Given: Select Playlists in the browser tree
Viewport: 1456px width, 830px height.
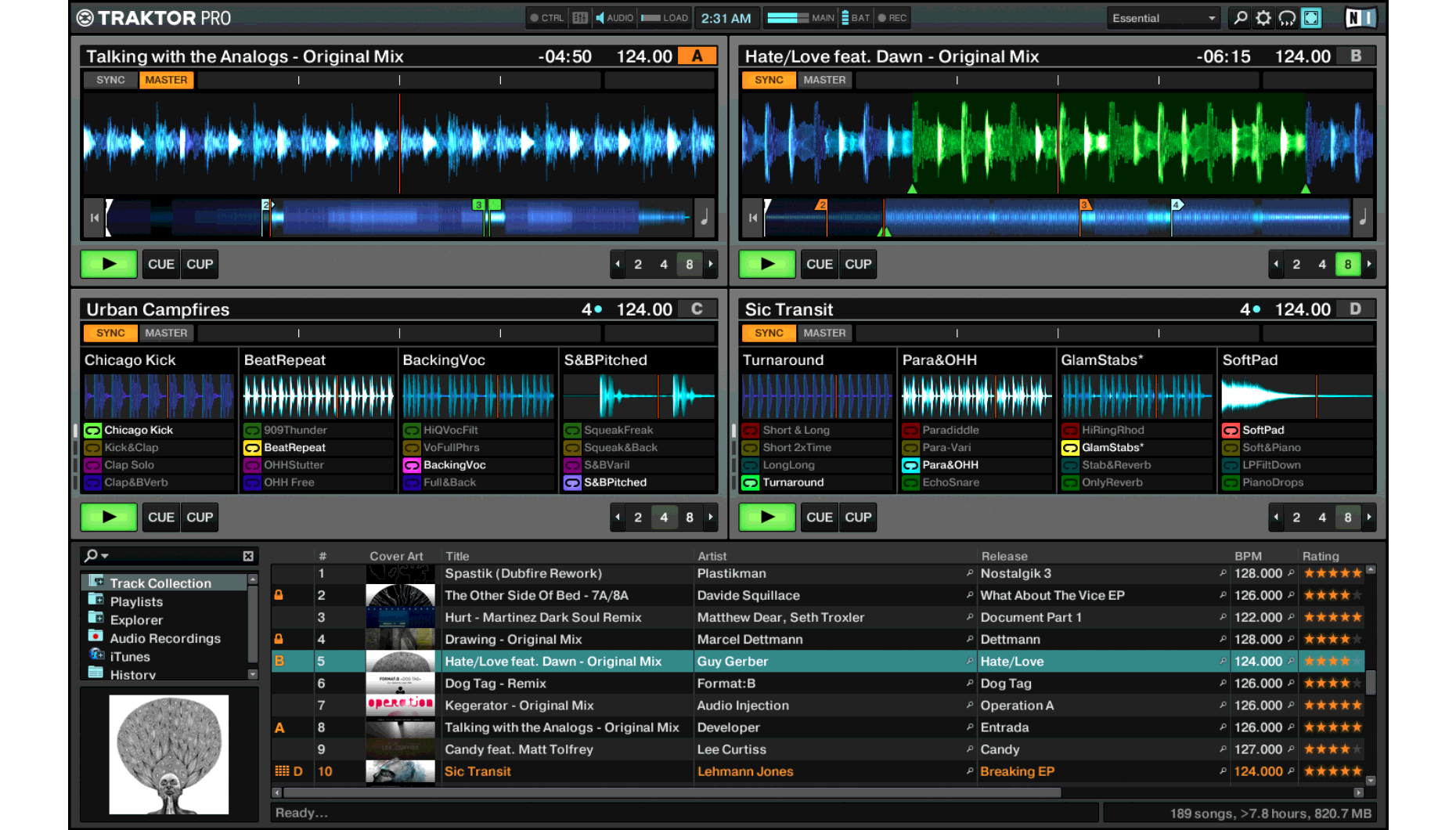Looking at the screenshot, I should (136, 601).
